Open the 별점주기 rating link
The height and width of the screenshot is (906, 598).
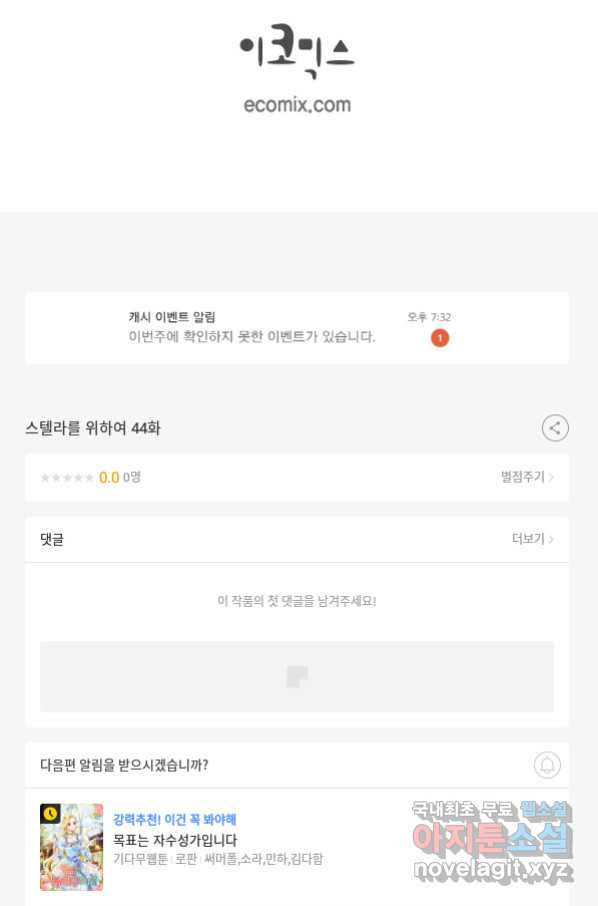tap(527, 477)
